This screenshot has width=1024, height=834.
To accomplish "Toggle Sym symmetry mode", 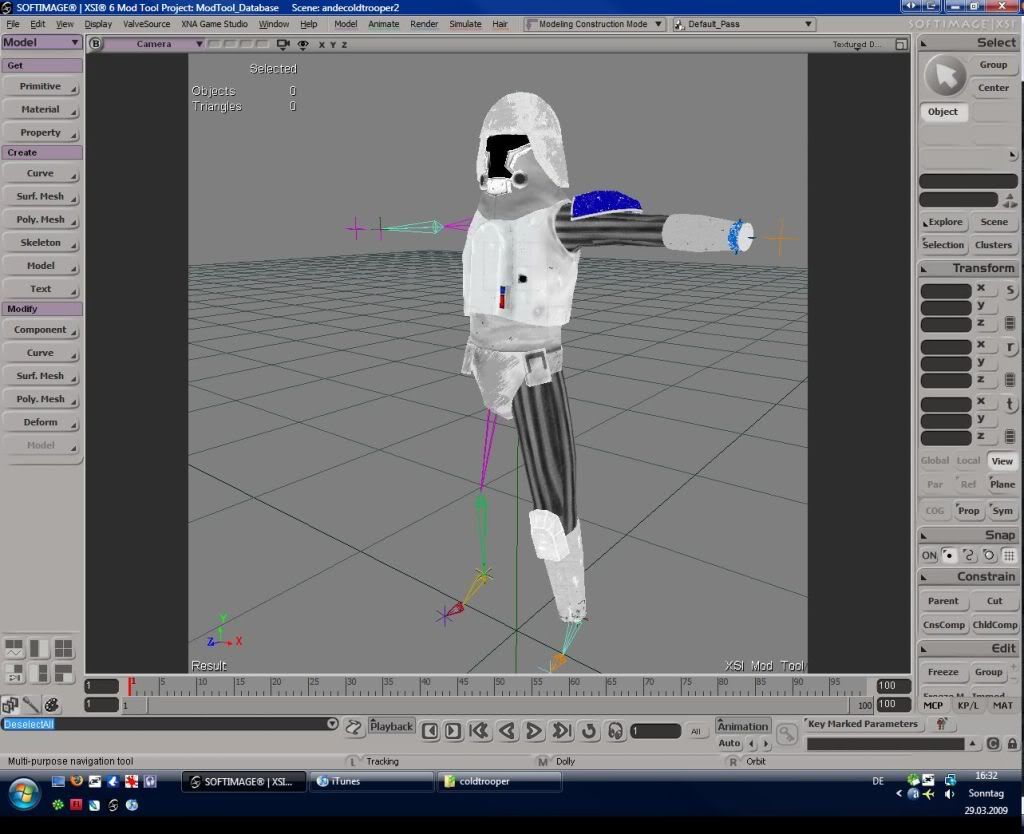I will coord(1002,511).
